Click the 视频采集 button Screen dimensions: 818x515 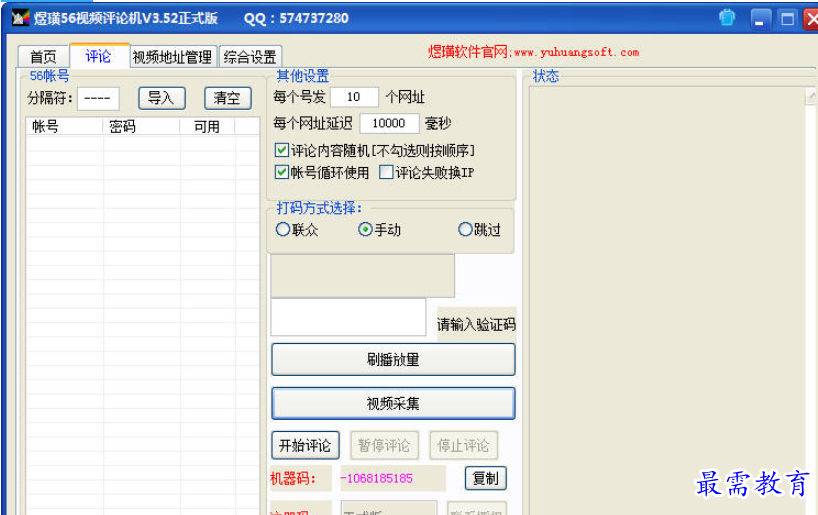(x=393, y=403)
